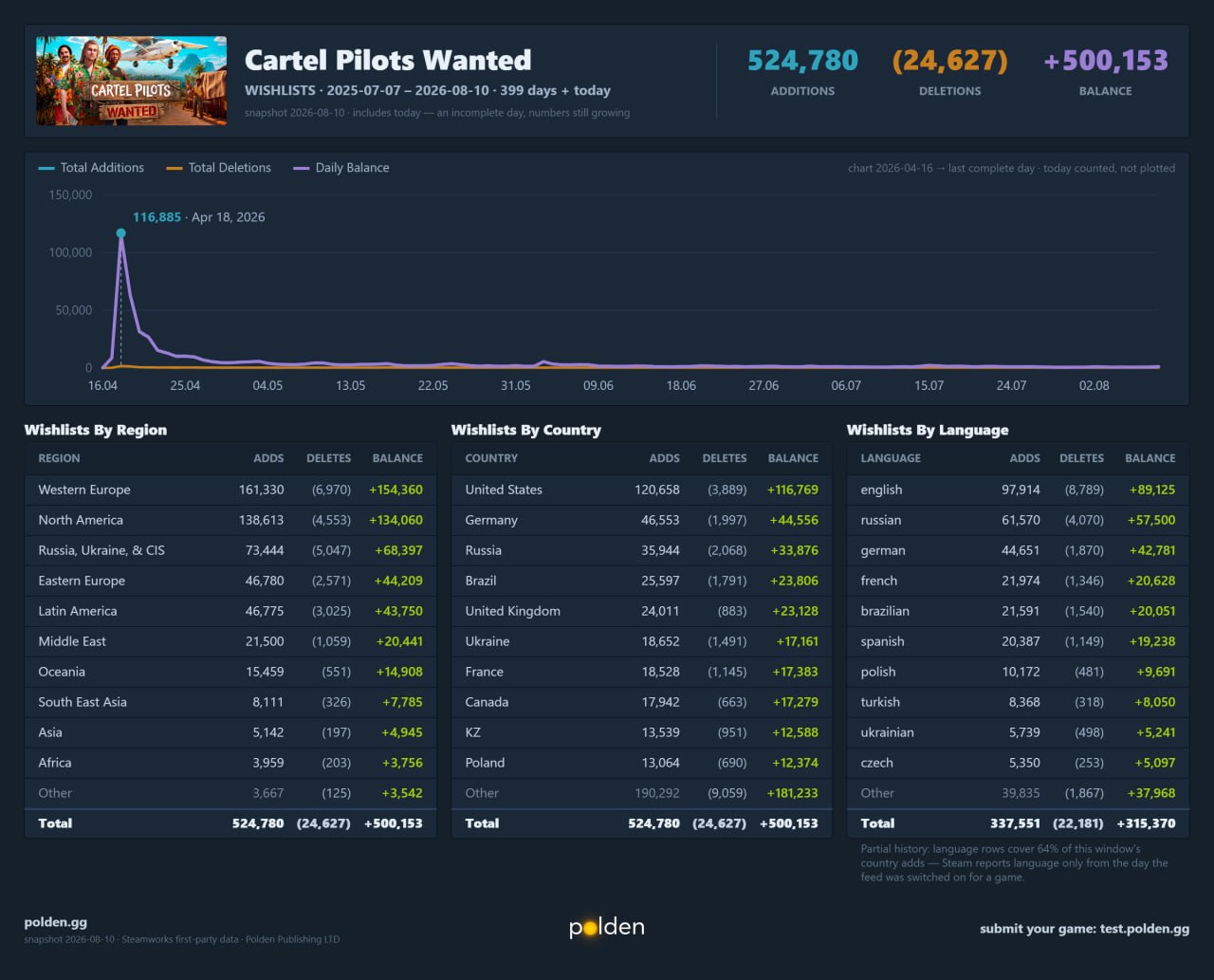This screenshot has width=1214, height=980.
Task: Select the Ukraine row in the country table
Action: click(642, 641)
